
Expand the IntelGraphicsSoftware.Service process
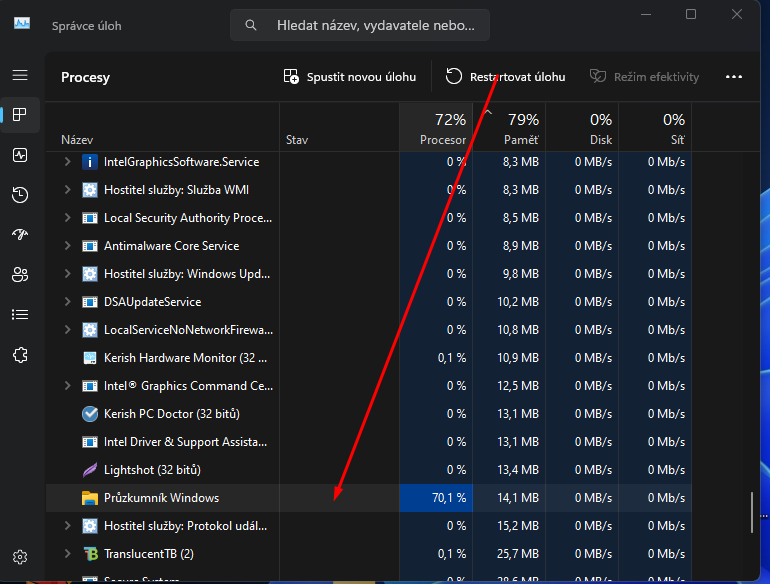(68, 162)
